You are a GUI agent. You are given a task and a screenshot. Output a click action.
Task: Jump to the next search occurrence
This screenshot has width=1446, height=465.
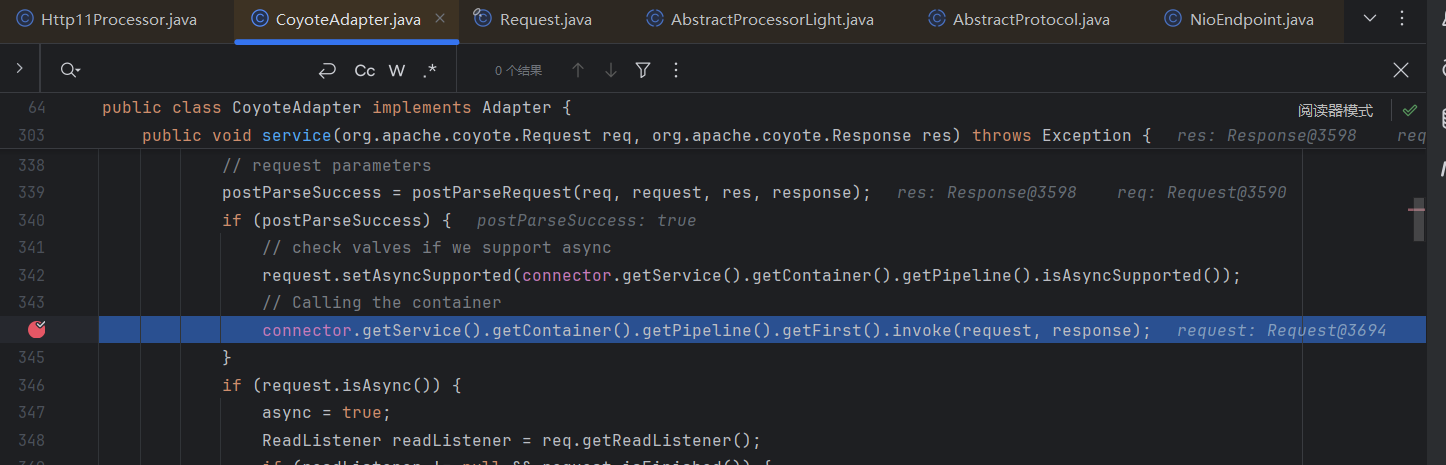(610, 70)
